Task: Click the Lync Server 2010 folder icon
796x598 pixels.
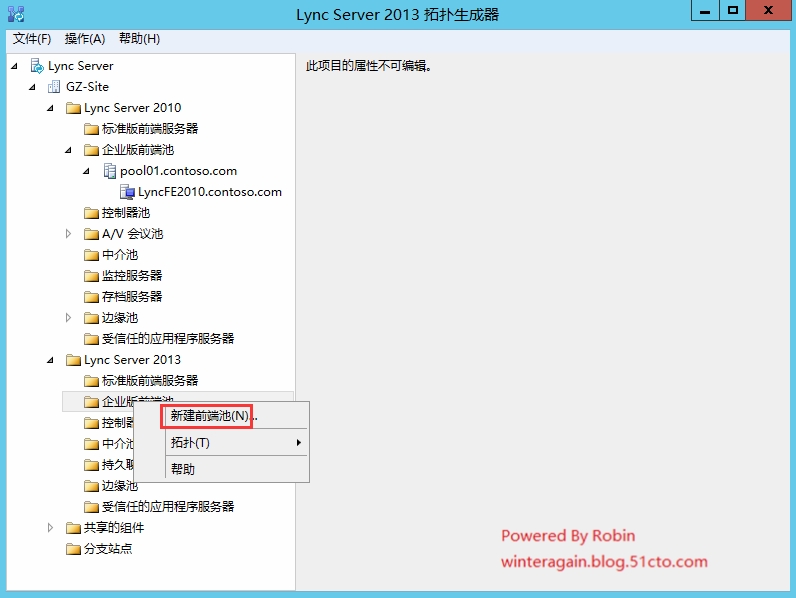Action: coord(74,108)
